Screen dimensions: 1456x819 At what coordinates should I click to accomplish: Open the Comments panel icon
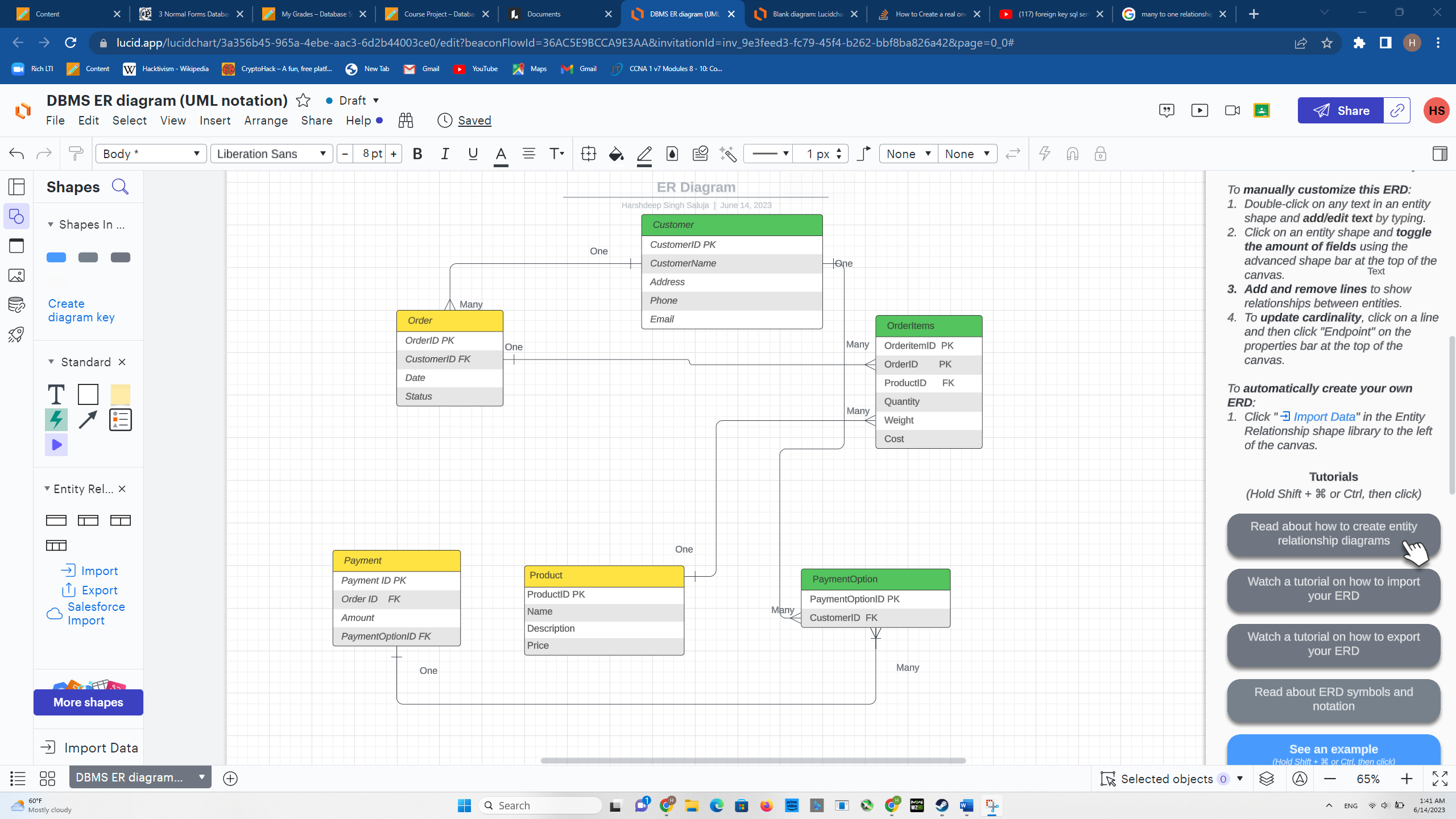click(x=1167, y=110)
